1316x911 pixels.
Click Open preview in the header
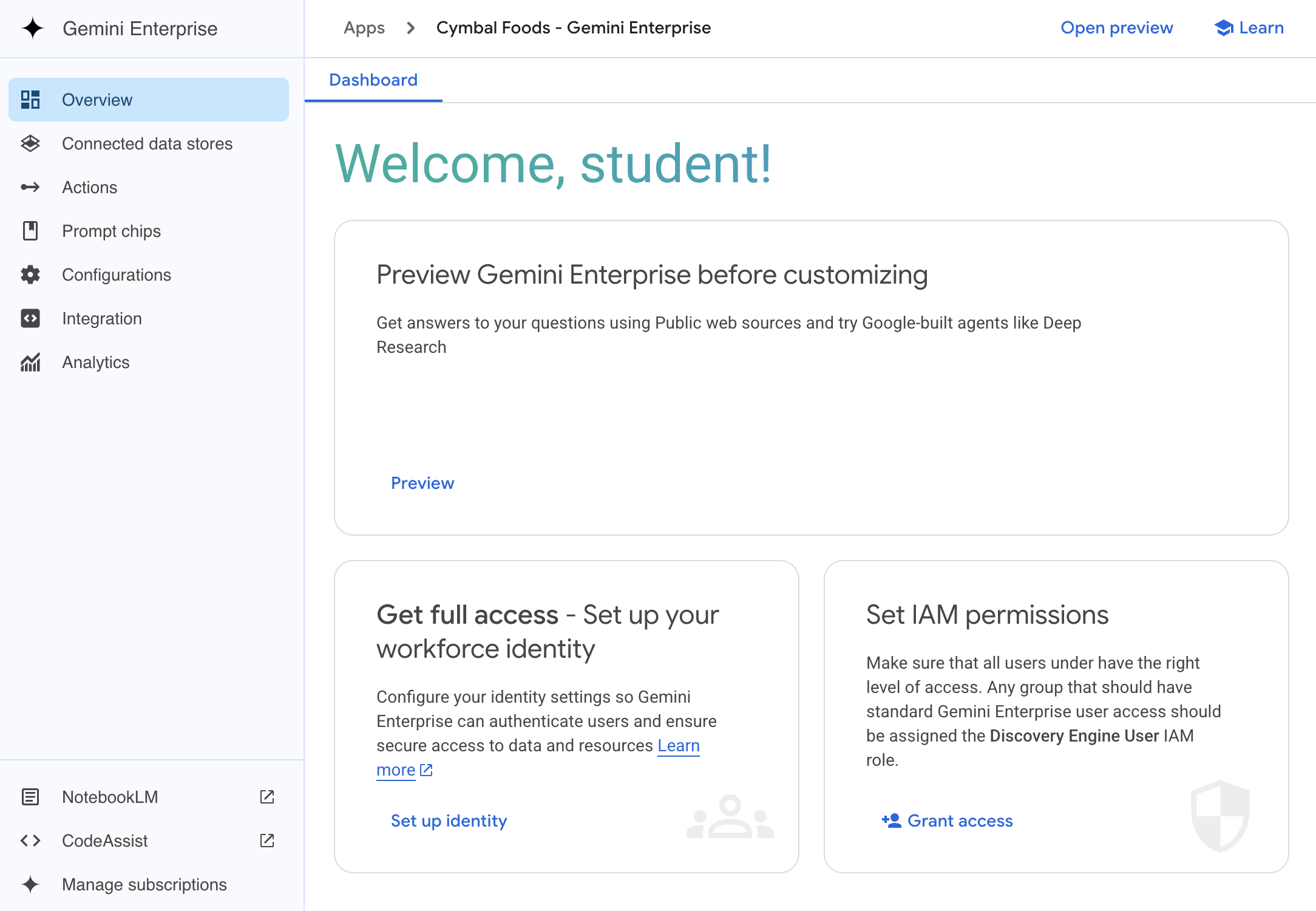[1116, 27]
